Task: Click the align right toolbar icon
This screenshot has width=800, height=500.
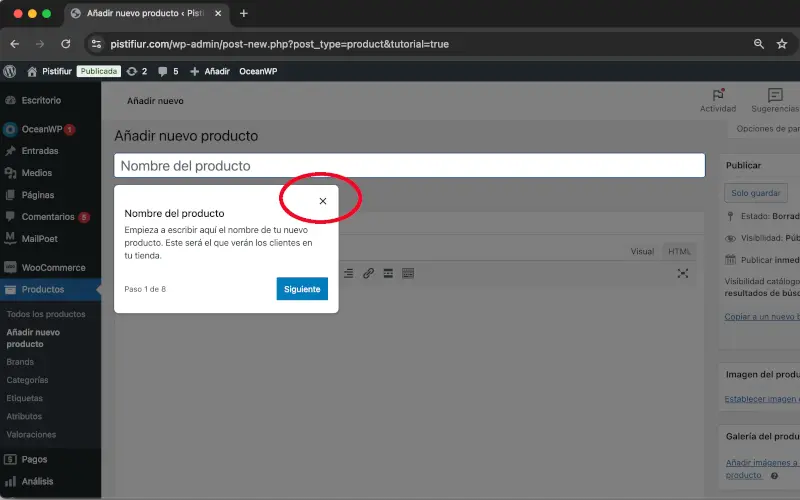Action: (x=348, y=273)
